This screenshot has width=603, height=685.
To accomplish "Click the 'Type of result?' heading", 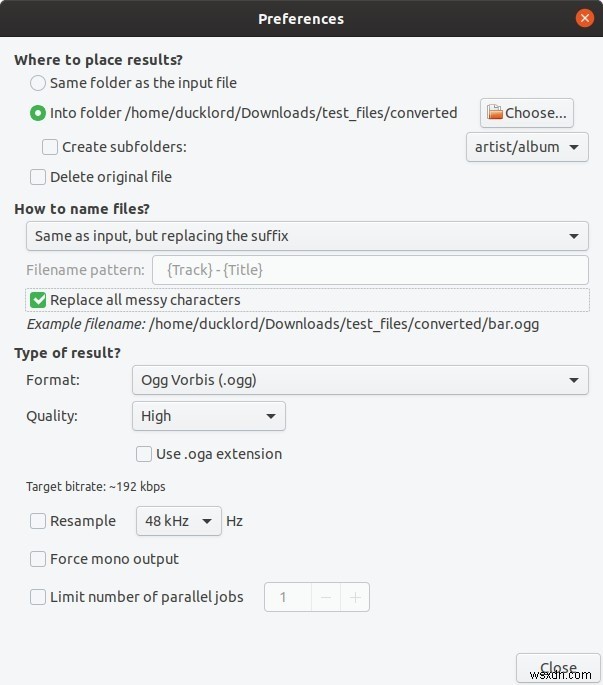I will [67, 353].
